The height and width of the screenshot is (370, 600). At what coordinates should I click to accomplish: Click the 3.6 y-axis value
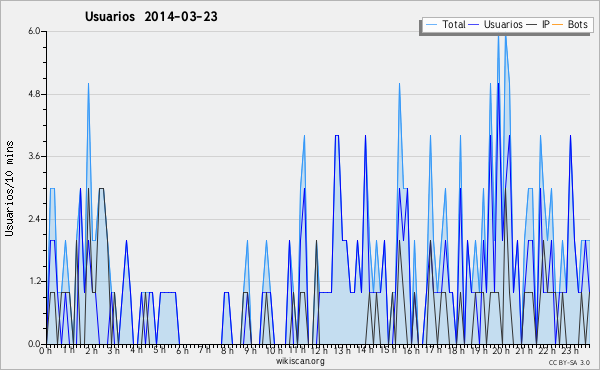click(34, 156)
